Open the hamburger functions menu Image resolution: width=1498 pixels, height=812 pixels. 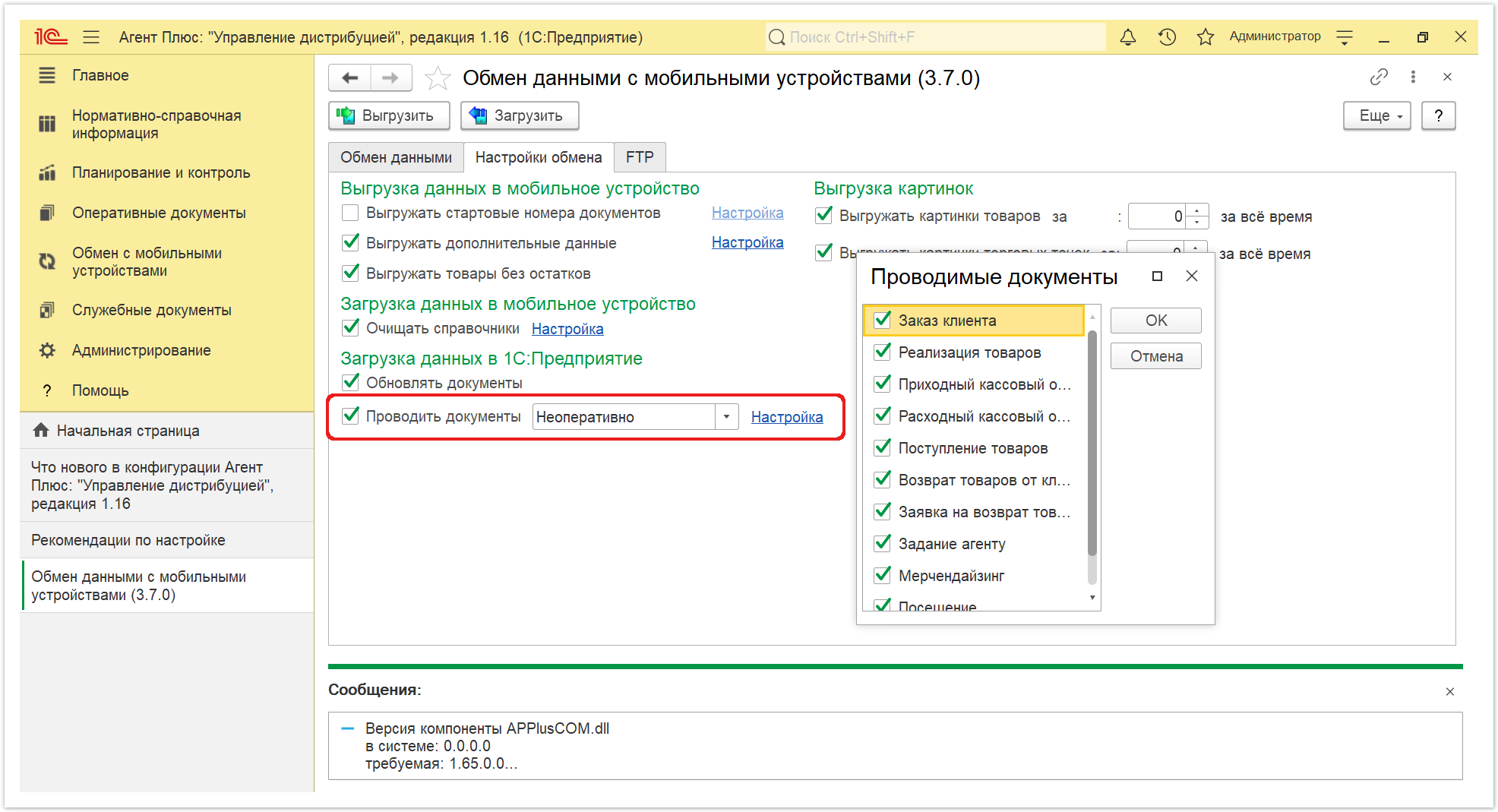click(91, 36)
